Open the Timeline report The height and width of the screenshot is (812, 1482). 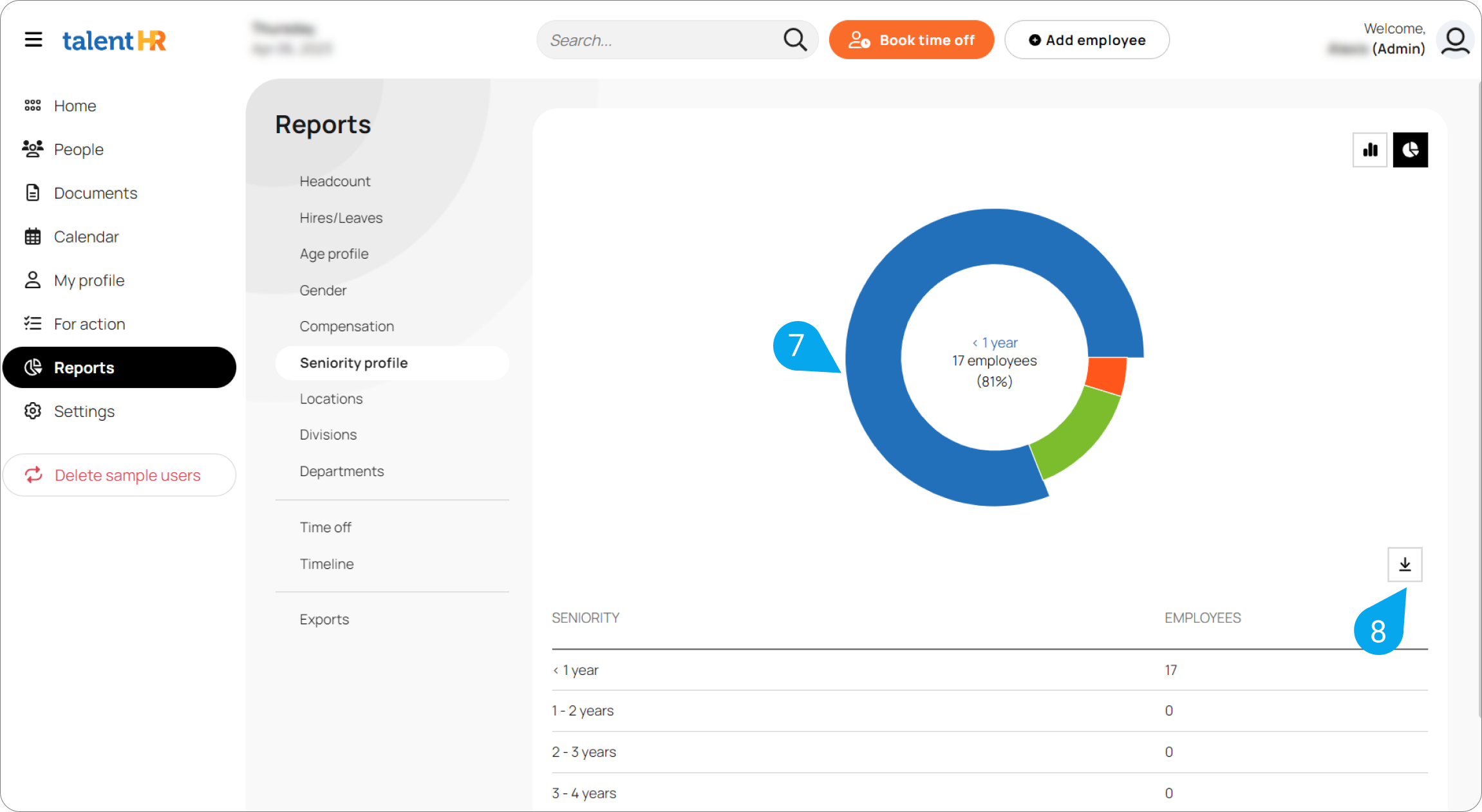326,564
